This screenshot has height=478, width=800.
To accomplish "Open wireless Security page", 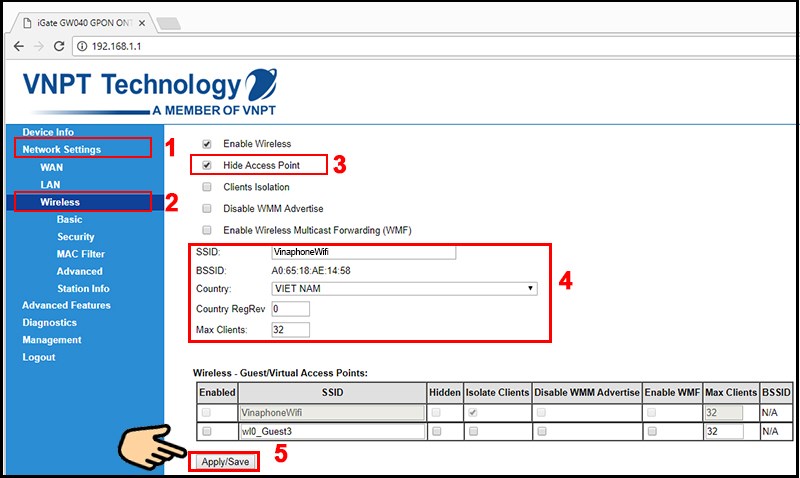I will click(76, 237).
